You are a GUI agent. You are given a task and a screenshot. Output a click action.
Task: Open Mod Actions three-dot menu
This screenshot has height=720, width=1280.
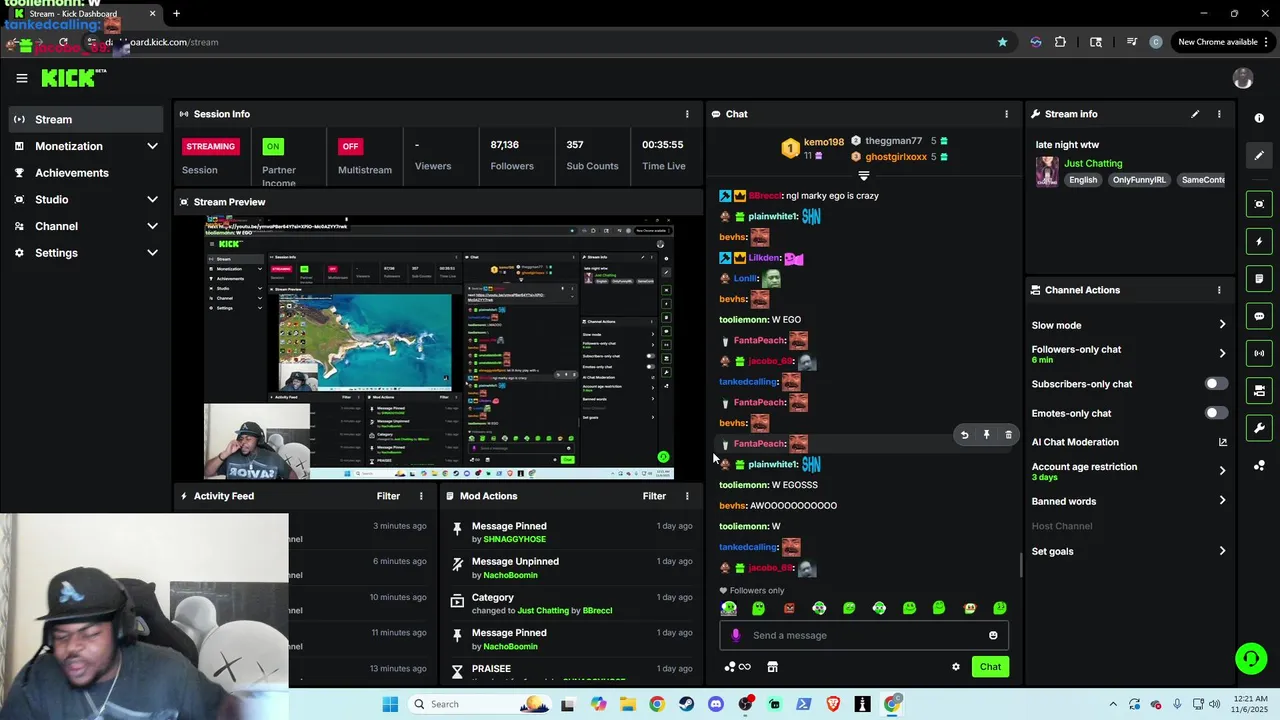click(687, 496)
